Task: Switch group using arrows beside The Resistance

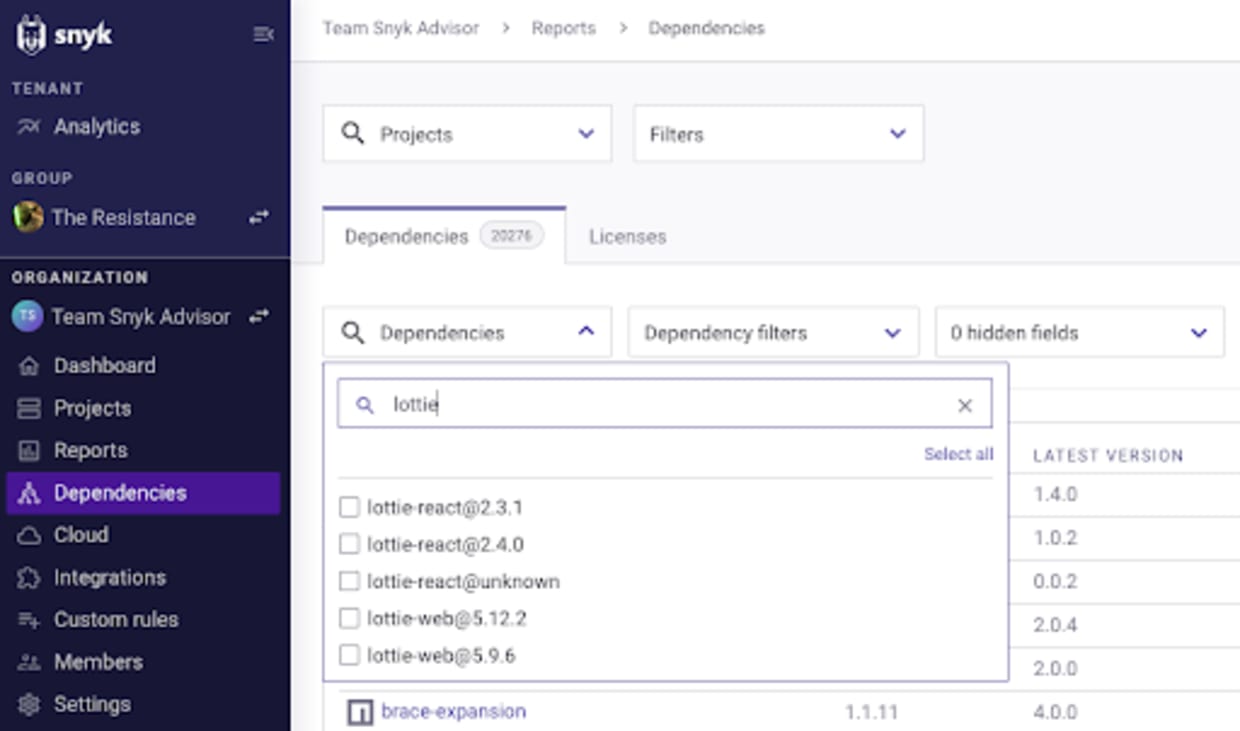Action: [259, 217]
